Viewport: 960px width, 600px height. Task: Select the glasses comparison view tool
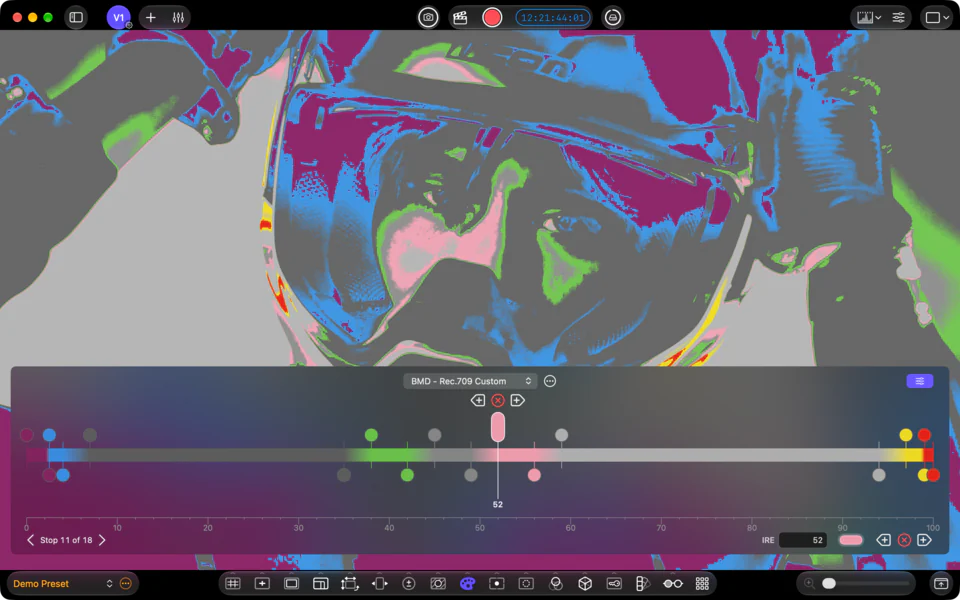[673, 583]
